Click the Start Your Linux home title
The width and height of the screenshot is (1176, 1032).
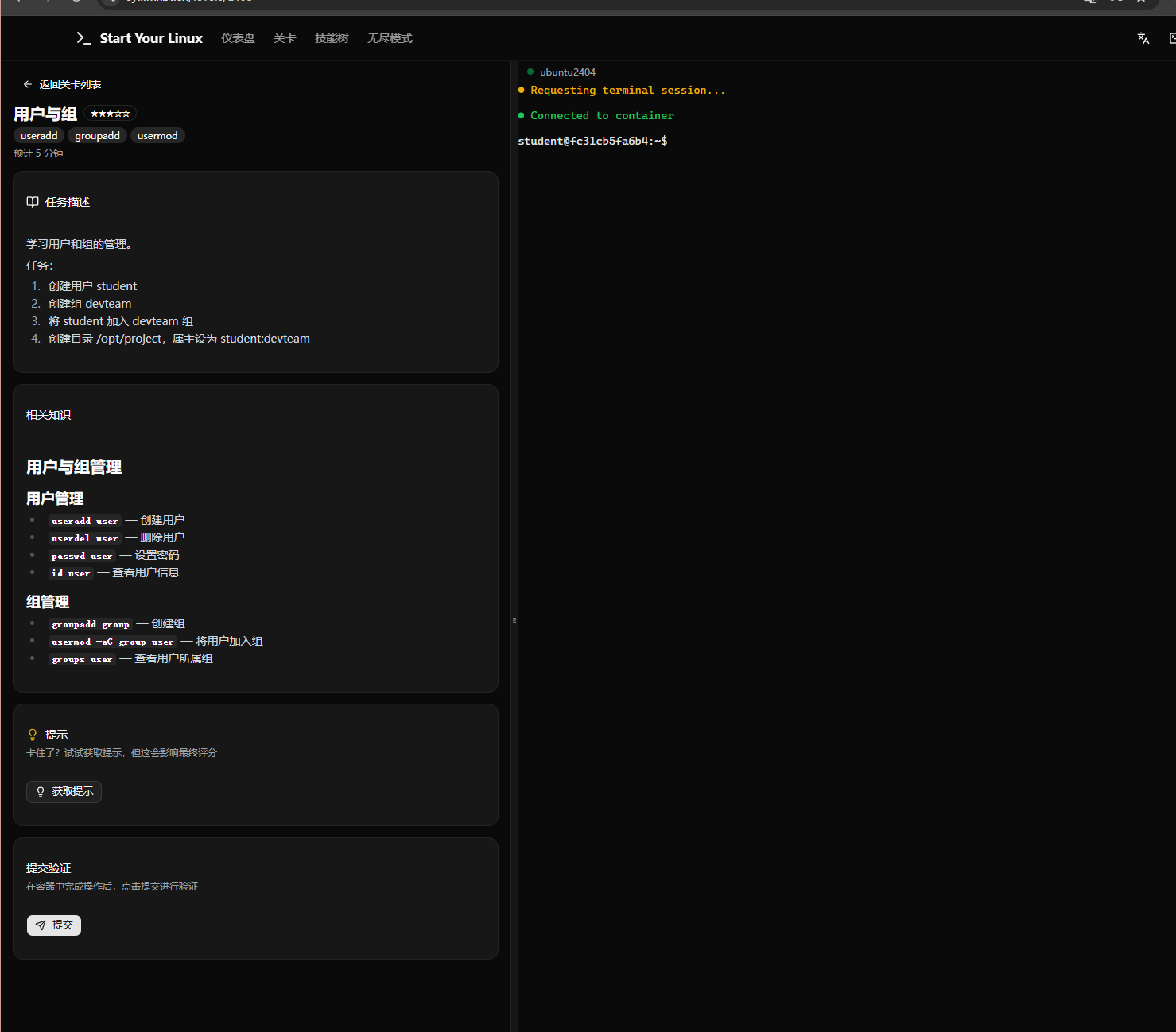pyautogui.click(x=151, y=38)
